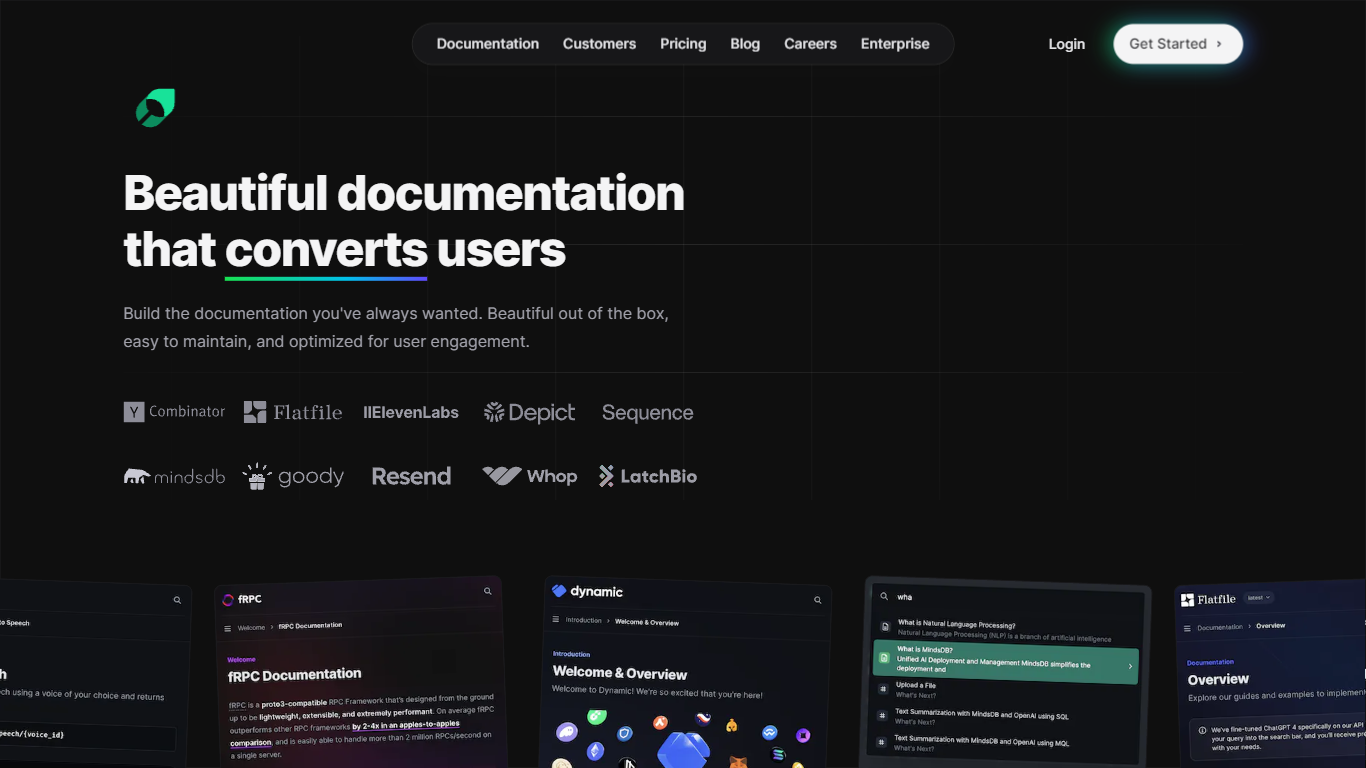Image resolution: width=1366 pixels, height=768 pixels.
Task: Open the Customers page
Action: [599, 44]
